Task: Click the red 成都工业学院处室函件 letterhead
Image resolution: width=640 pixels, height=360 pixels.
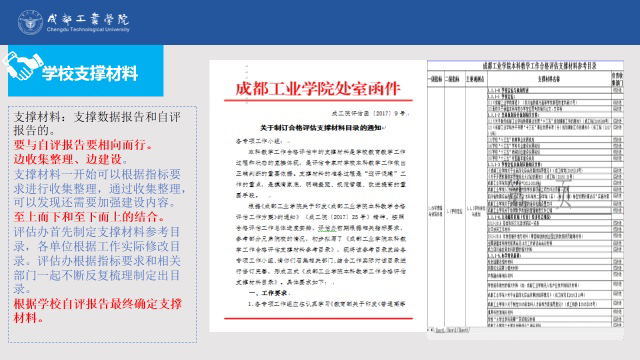Action: tap(318, 89)
